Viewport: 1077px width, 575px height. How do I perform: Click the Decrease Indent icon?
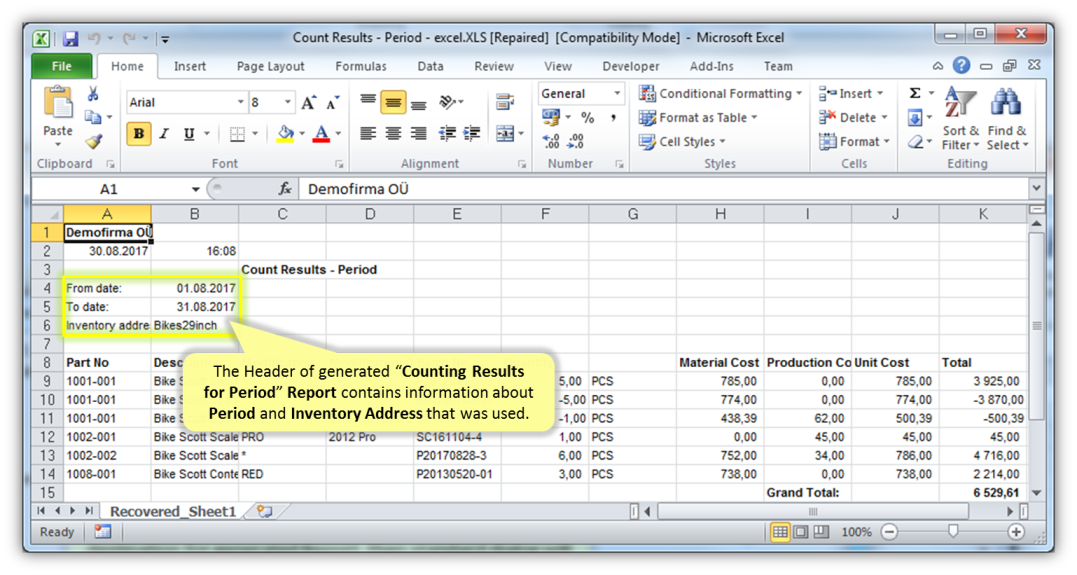[x=447, y=133]
